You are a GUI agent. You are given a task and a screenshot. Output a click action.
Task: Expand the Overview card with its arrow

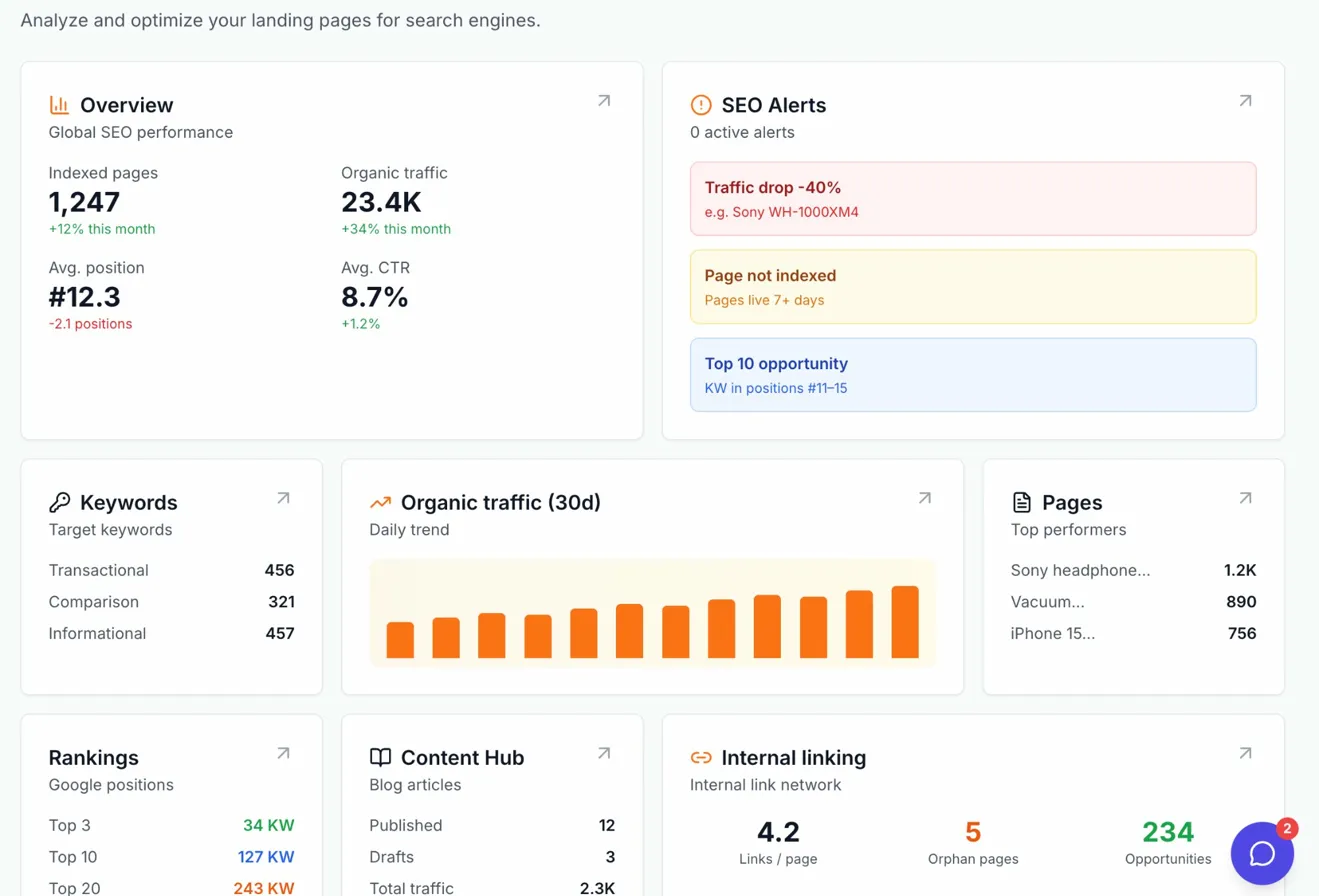(603, 100)
